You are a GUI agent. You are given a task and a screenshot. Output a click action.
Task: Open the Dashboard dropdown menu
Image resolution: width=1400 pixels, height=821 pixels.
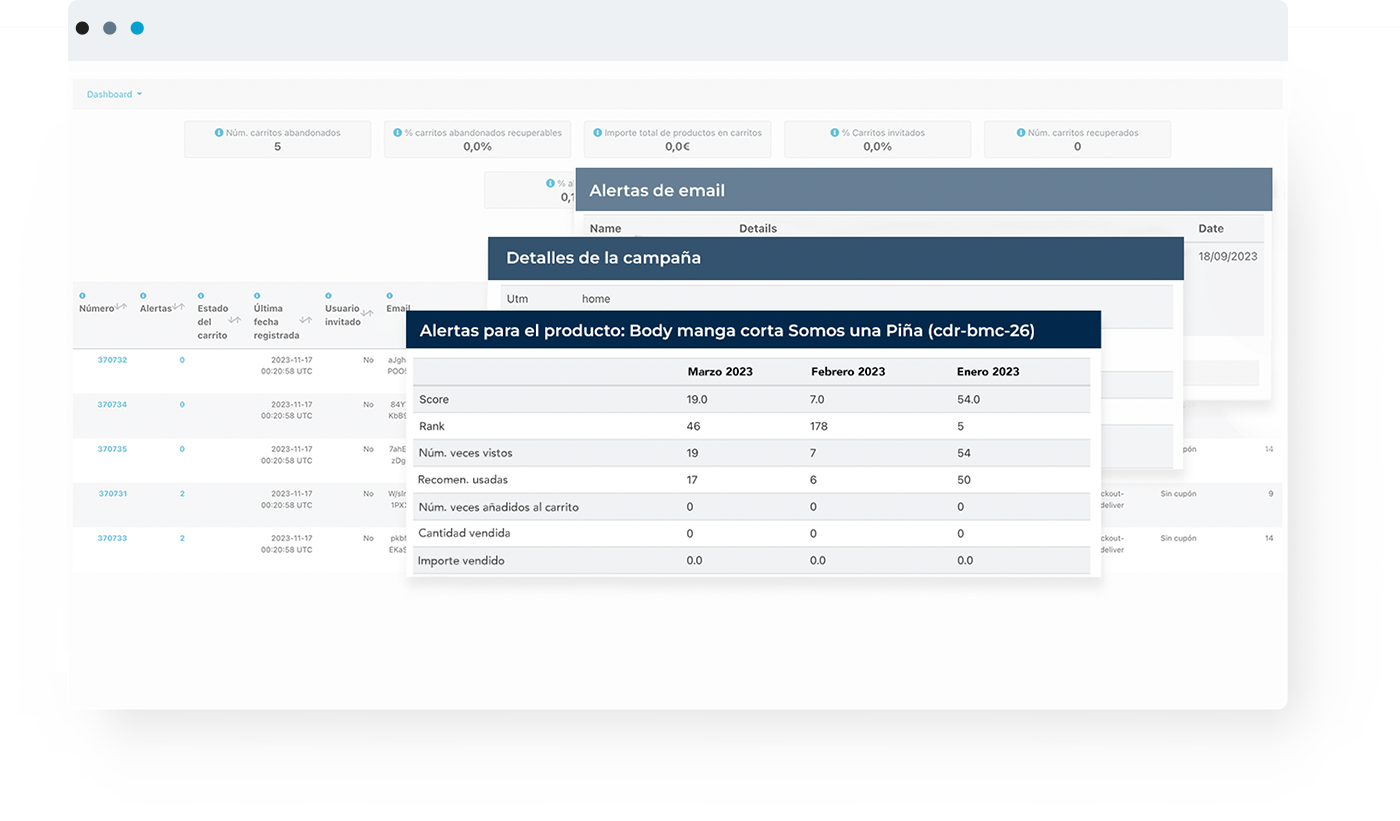point(114,94)
